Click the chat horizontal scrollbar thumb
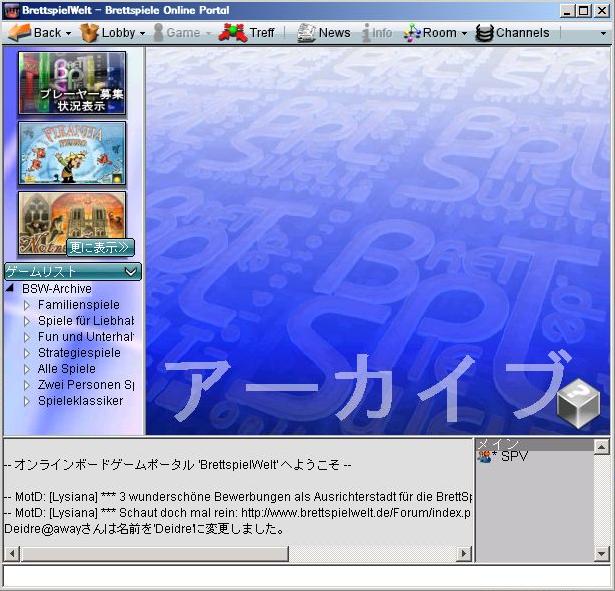 (155, 554)
